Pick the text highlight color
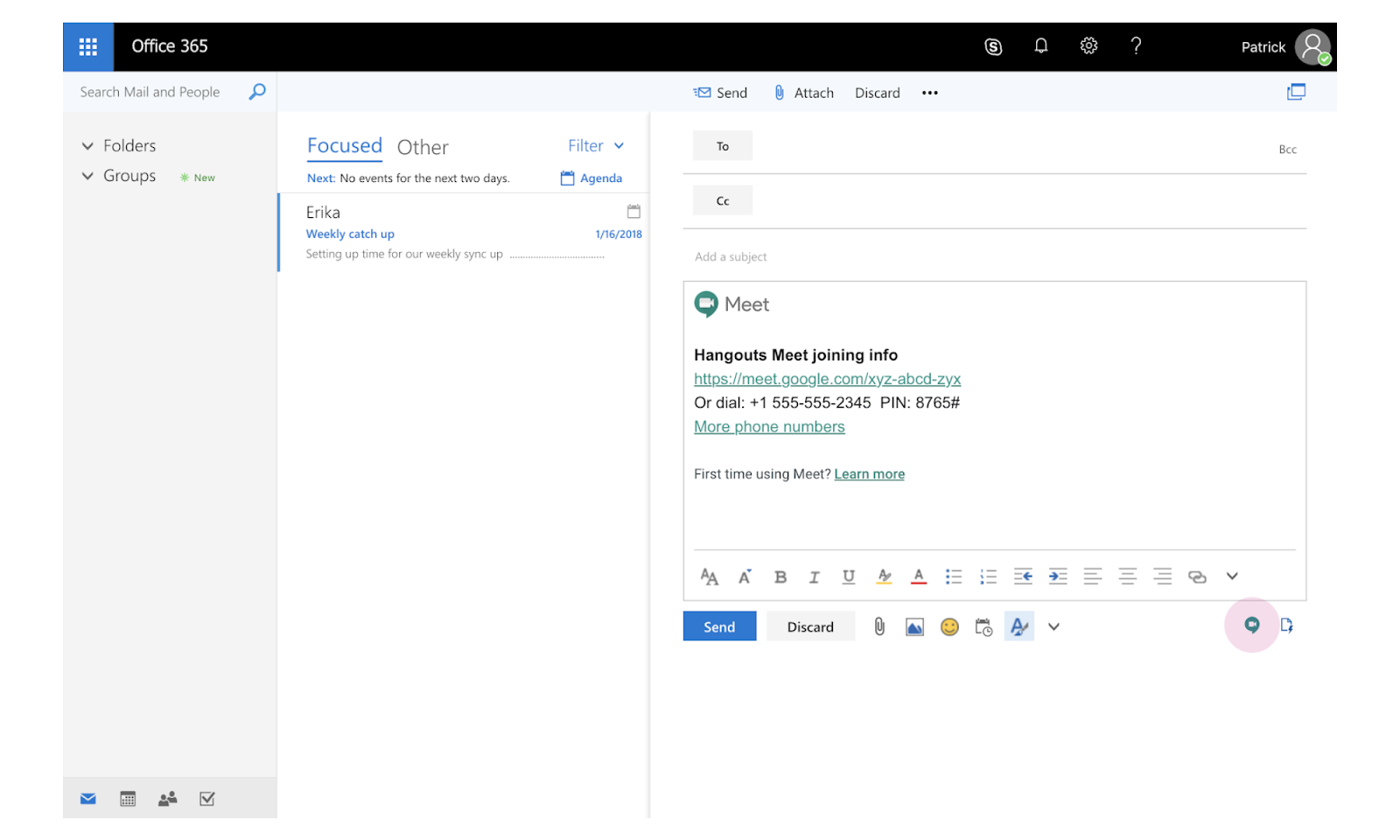The image size is (1400, 840). [x=884, y=577]
